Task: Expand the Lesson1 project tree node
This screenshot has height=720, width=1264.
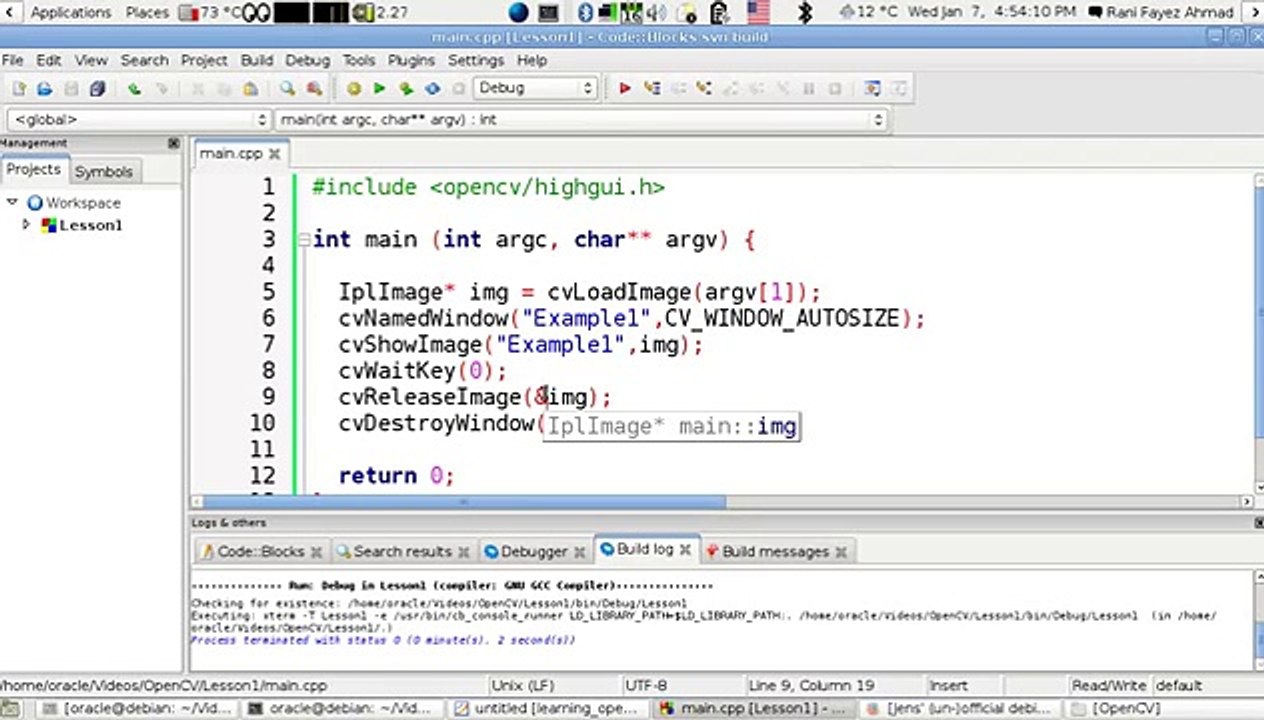Action: (x=27, y=225)
